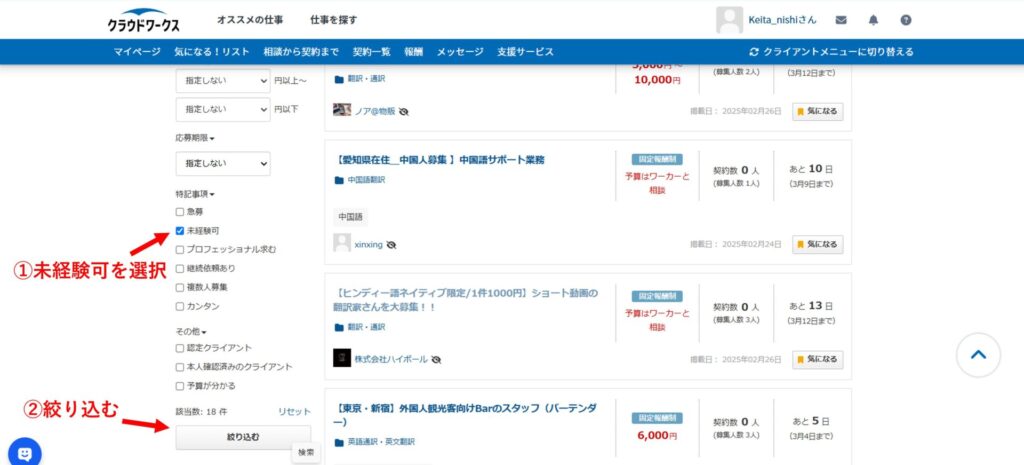Open the オススメの仕事 menu
The width and height of the screenshot is (1024, 465).
tap(250, 20)
